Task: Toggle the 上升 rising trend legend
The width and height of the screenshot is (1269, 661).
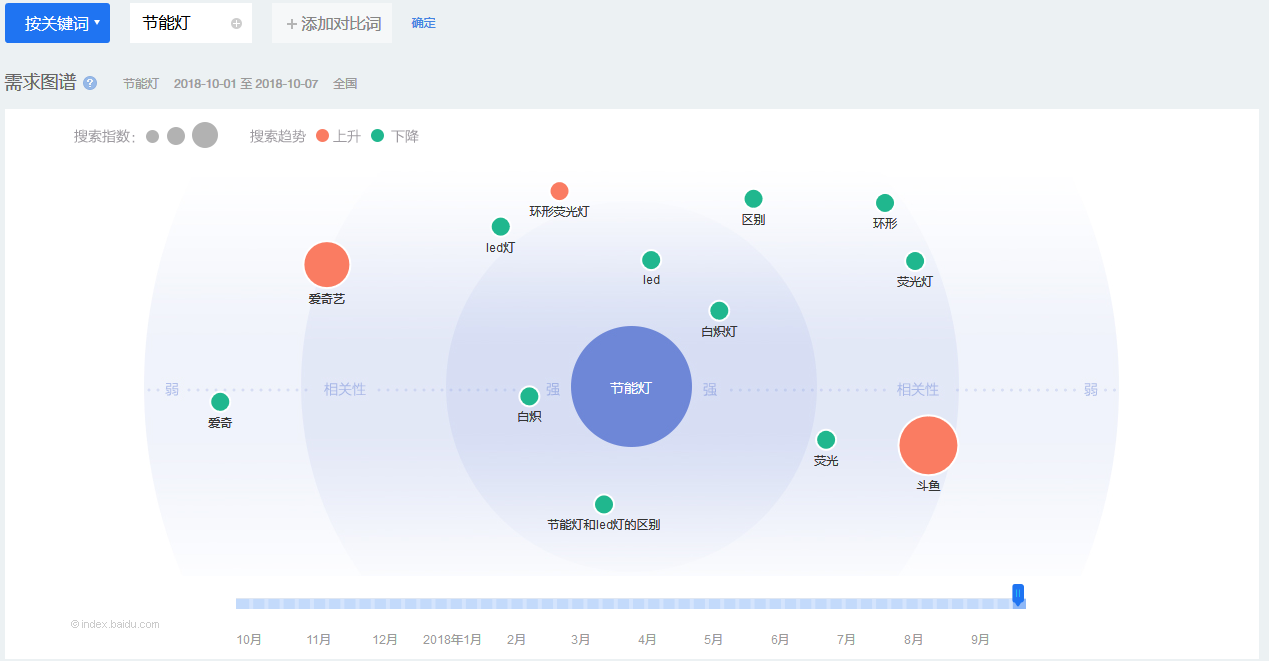Action: pos(337,136)
